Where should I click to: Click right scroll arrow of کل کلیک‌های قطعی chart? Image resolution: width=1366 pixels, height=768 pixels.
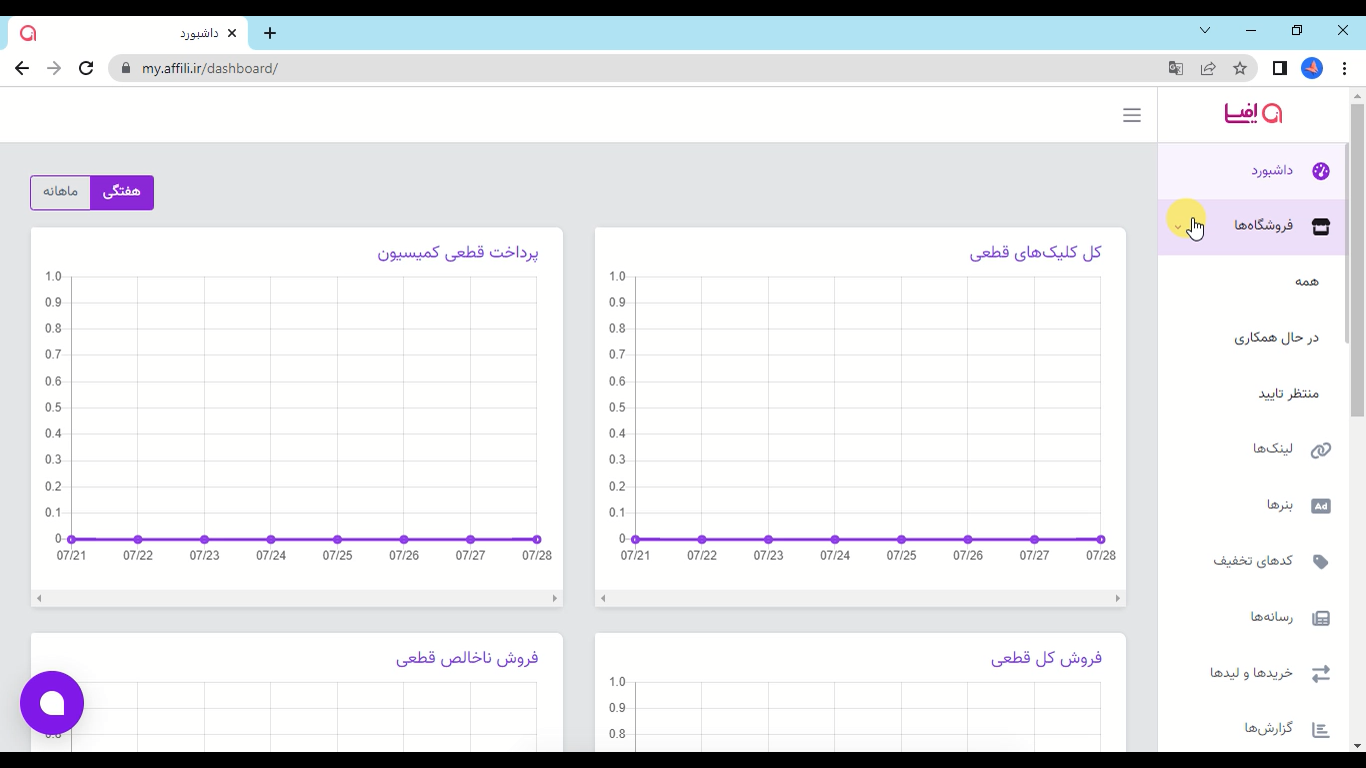[x=1118, y=598]
